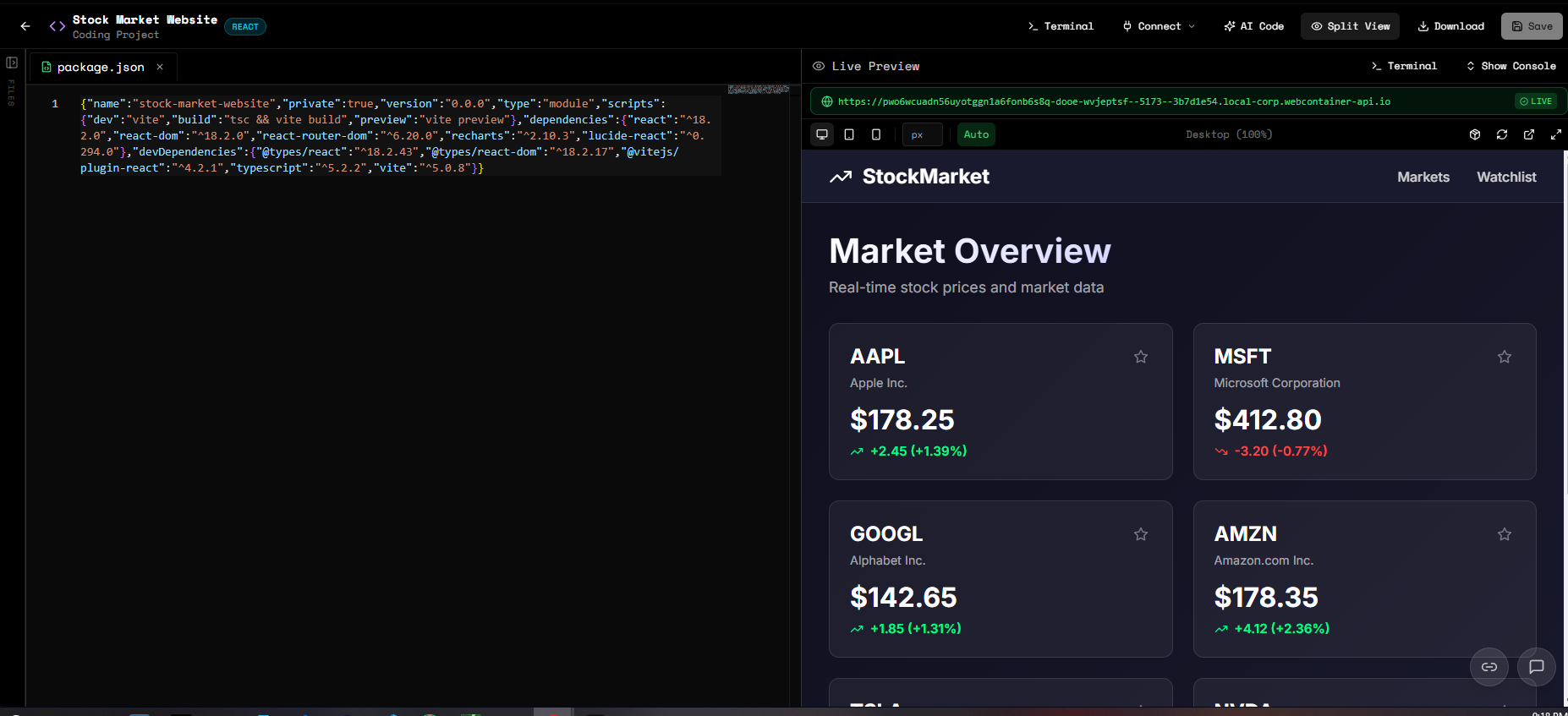Click the $178.35 Amazon price
Viewport: 1568px width, 716px height.
(x=1266, y=598)
